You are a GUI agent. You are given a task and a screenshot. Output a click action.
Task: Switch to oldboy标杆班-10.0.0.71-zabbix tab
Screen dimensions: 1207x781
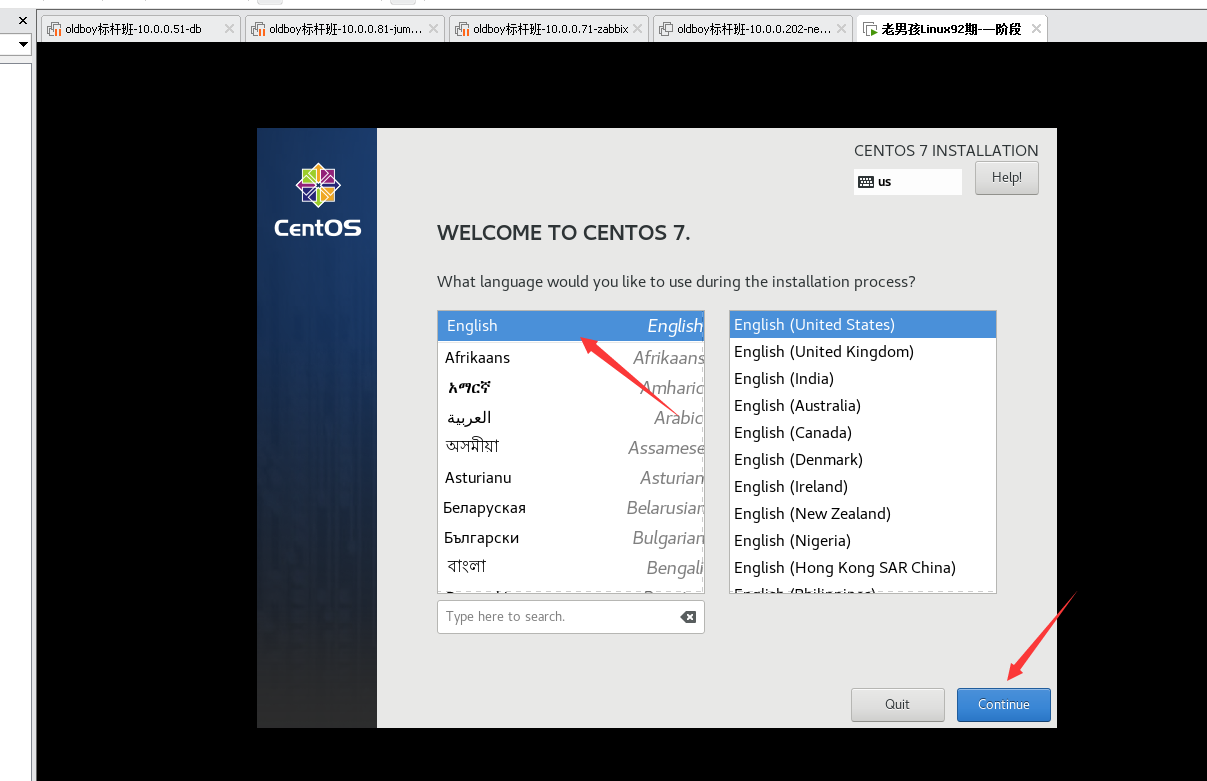point(551,29)
